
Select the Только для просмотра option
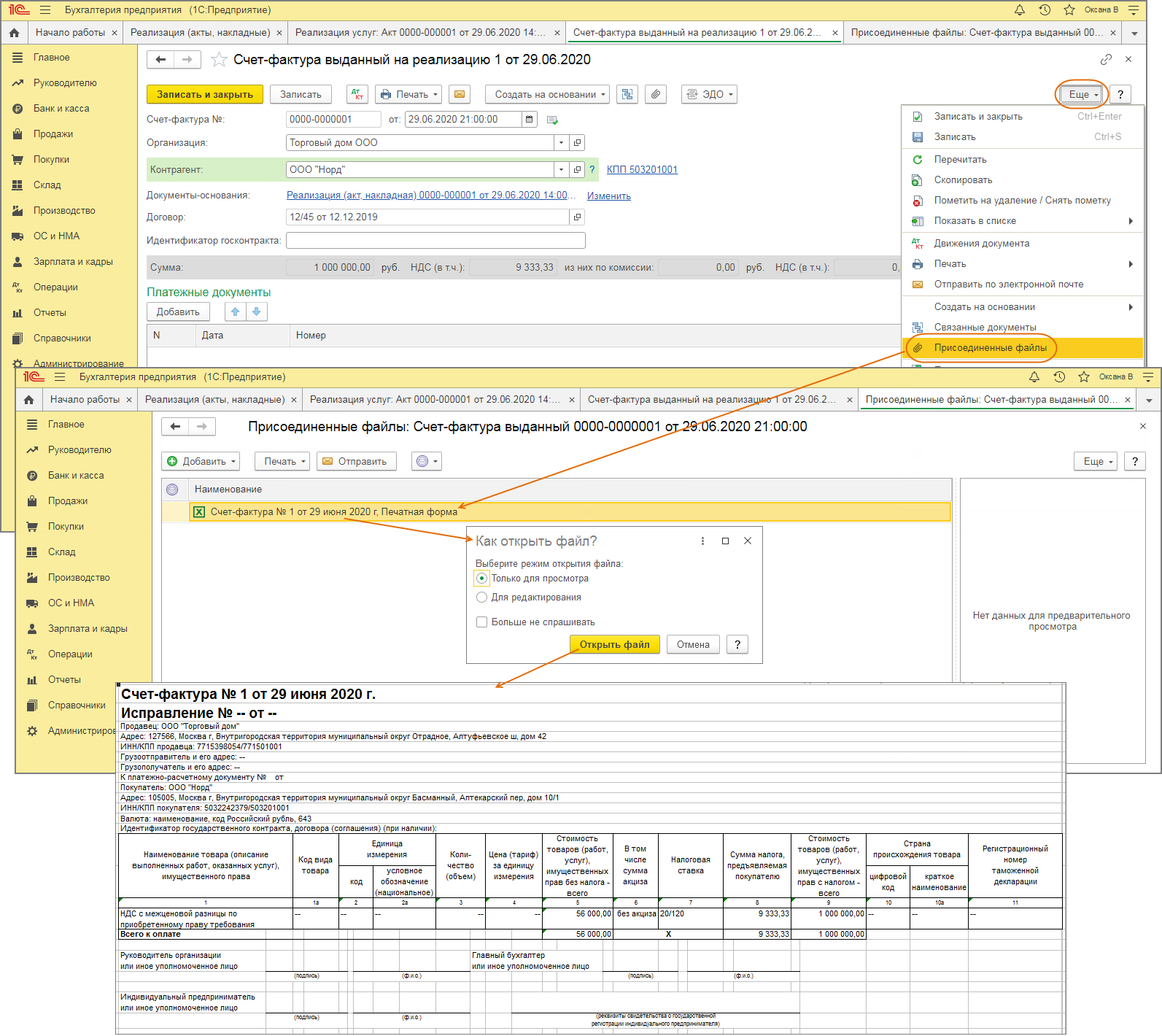tap(481, 579)
